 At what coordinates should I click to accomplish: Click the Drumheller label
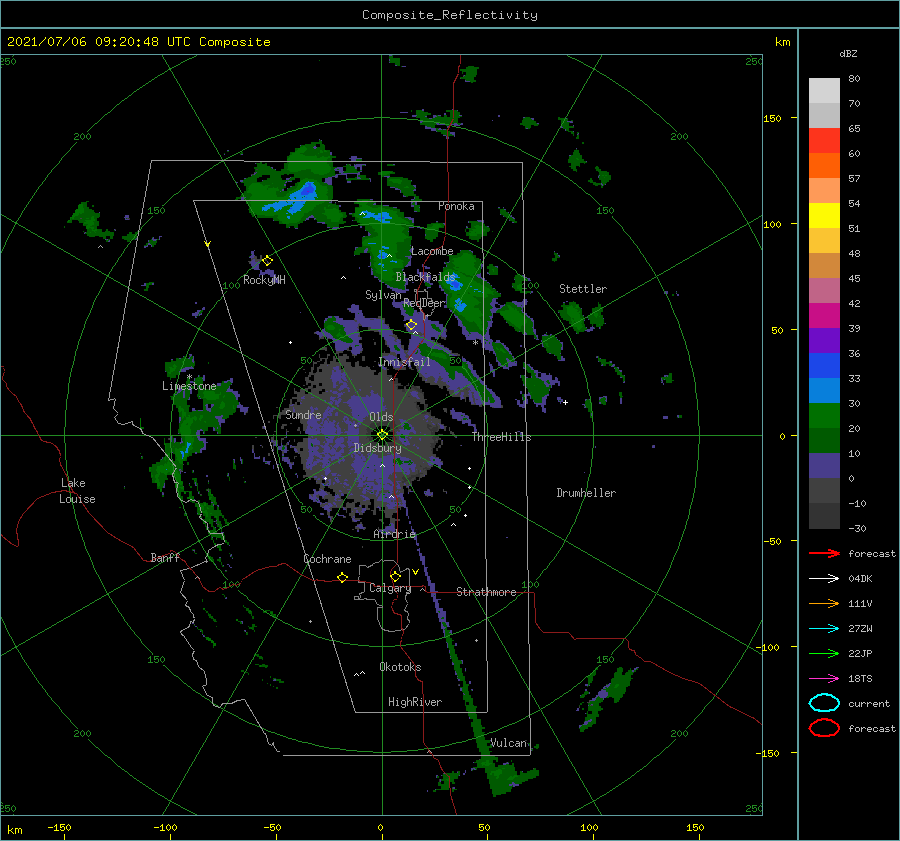pos(586,493)
